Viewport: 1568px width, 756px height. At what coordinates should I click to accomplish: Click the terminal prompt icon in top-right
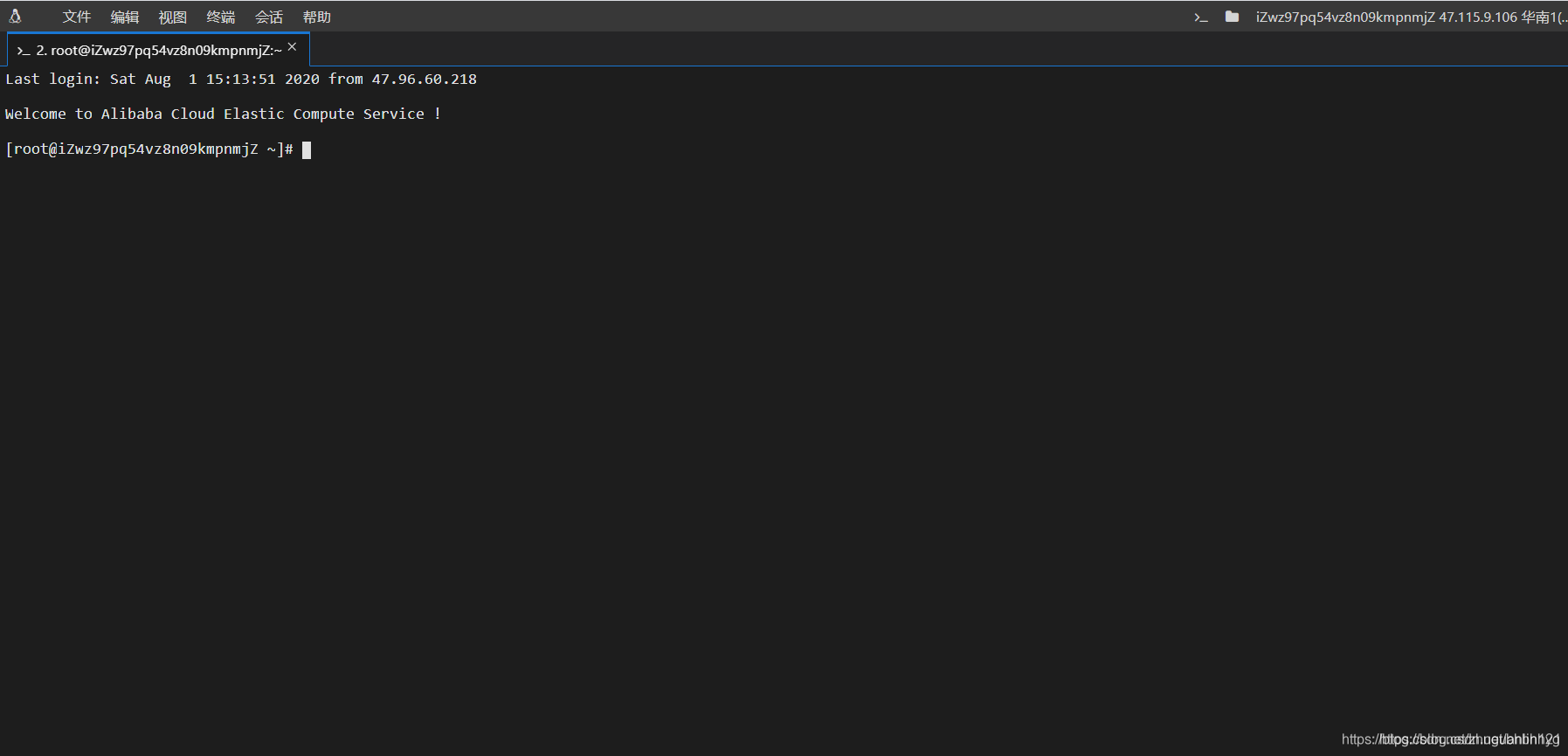click(x=1201, y=17)
